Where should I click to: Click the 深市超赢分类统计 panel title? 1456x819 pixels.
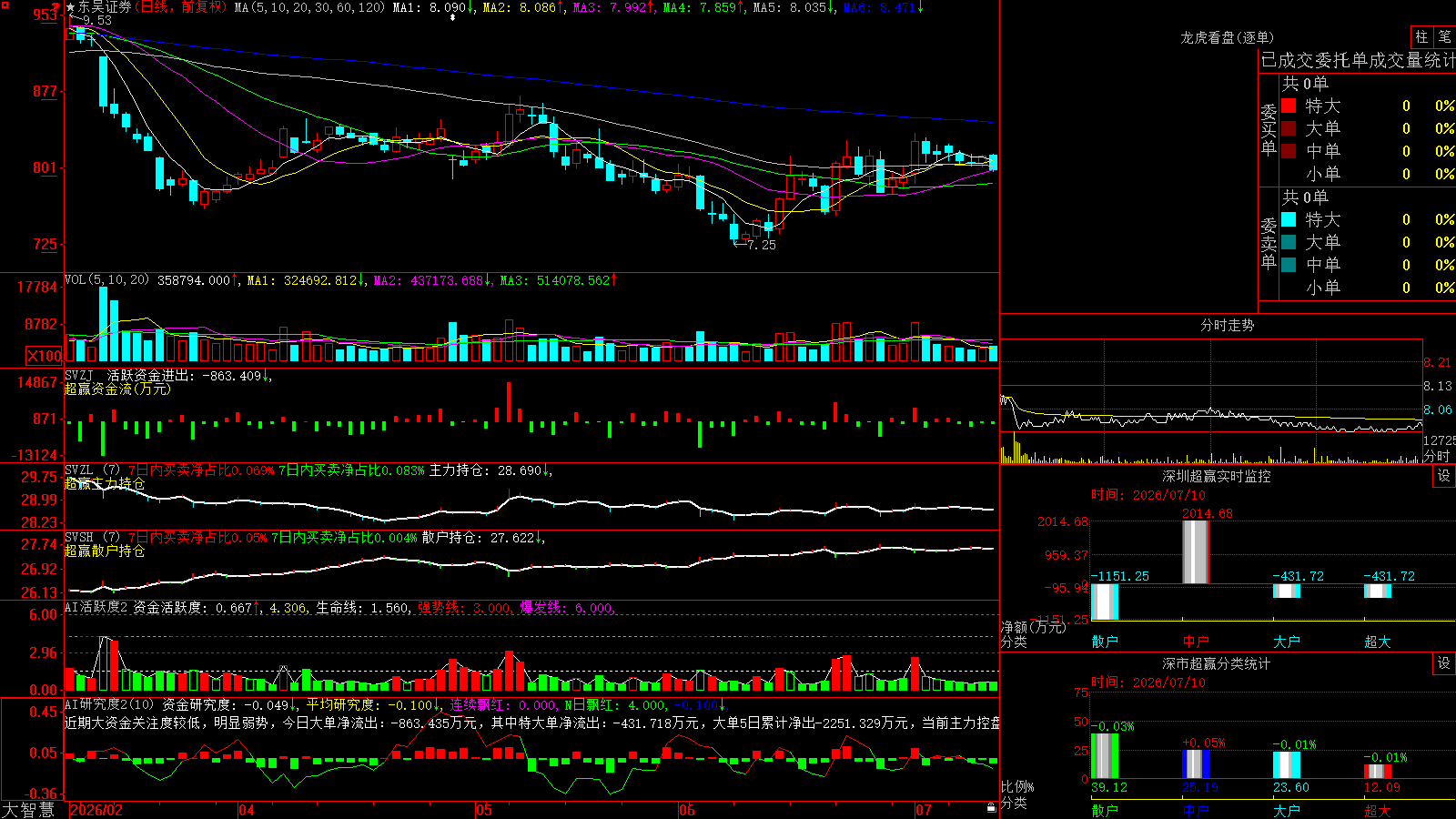1217,663
